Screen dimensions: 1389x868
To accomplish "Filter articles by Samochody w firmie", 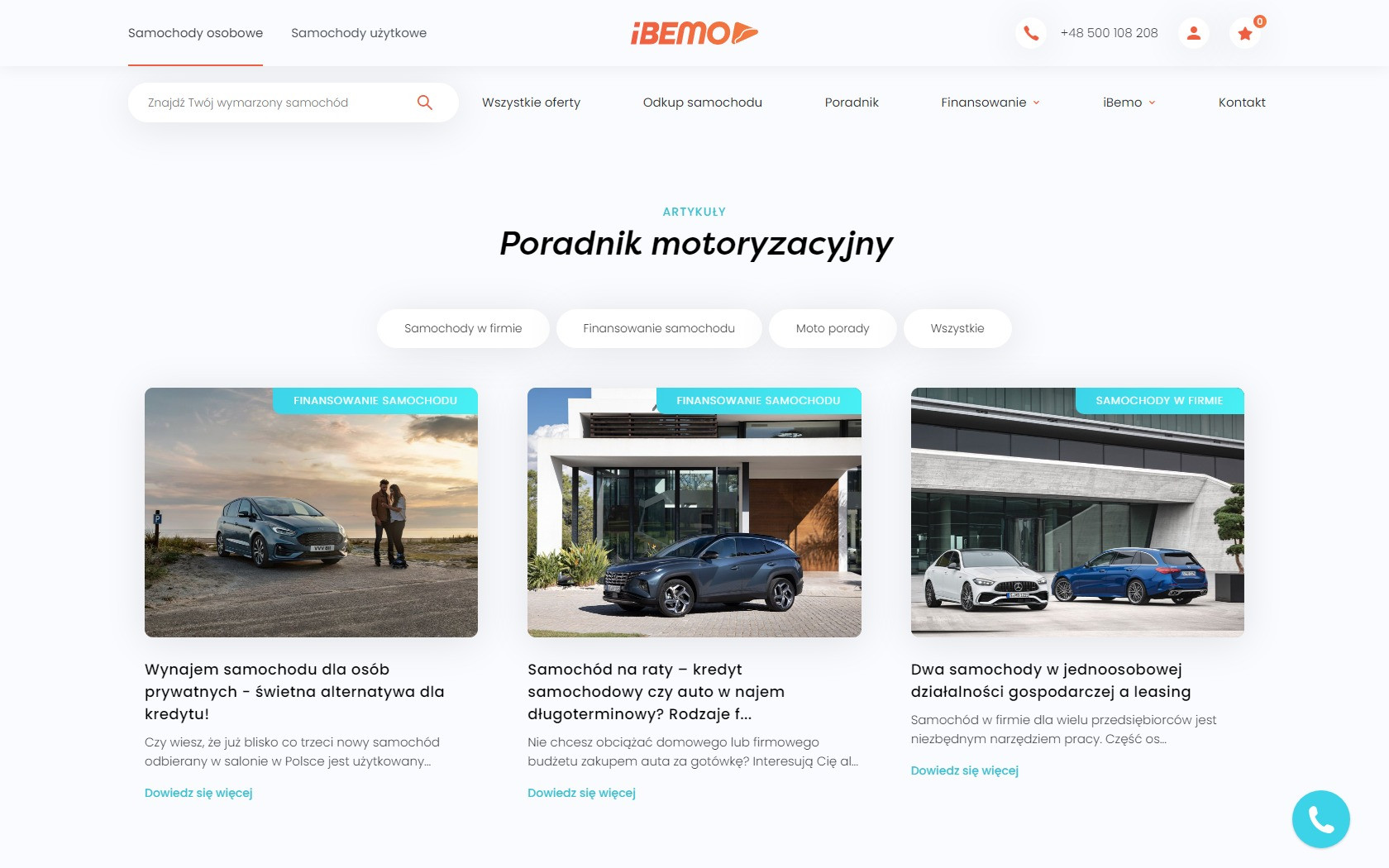I will click(463, 328).
